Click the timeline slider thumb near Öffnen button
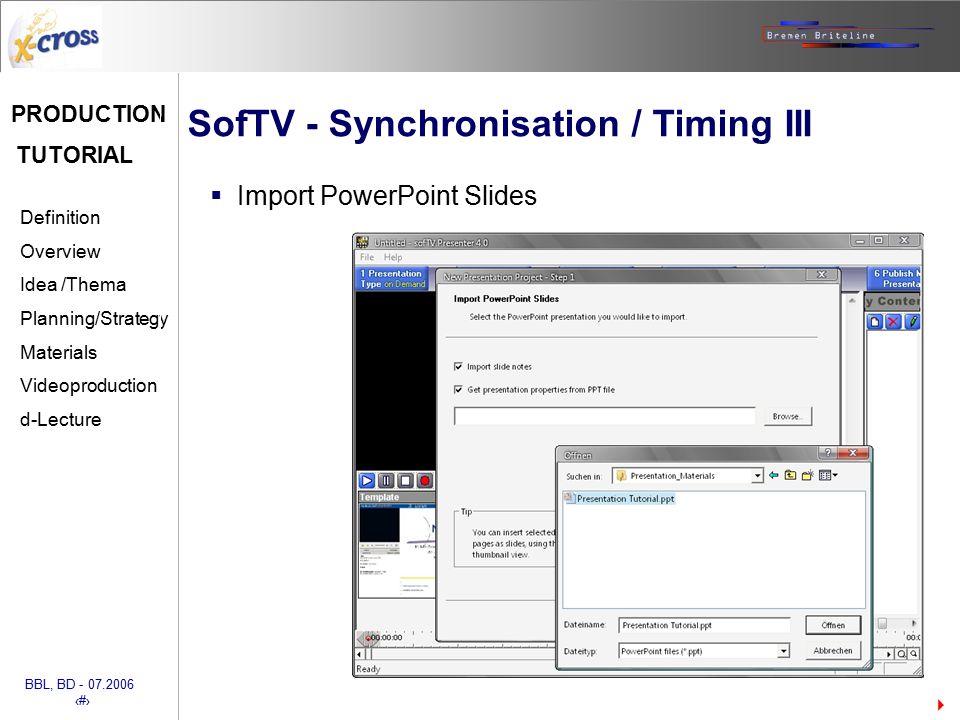 pos(882,623)
